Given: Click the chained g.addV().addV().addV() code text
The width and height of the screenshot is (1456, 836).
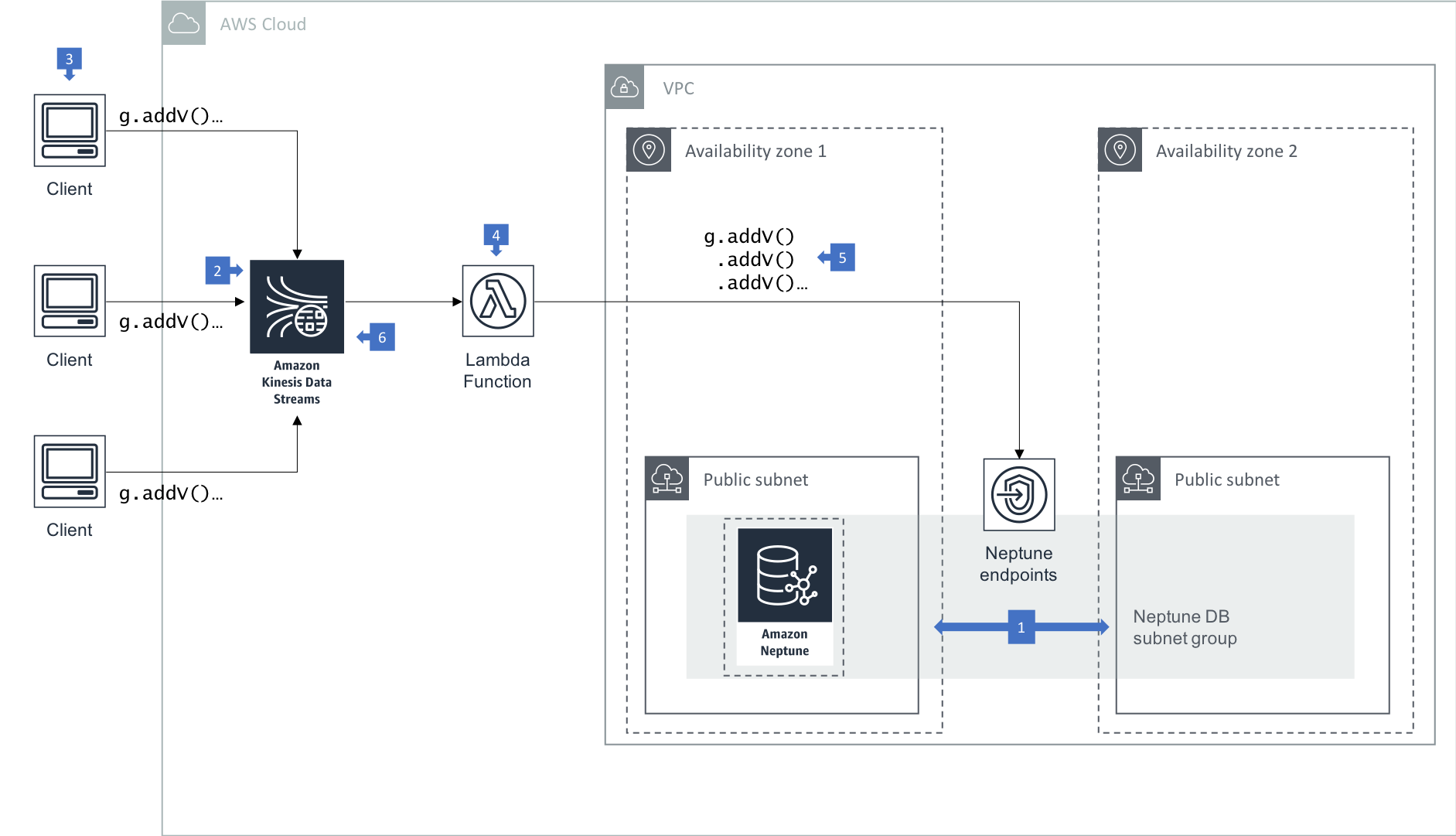Looking at the screenshot, I should tap(755, 259).
